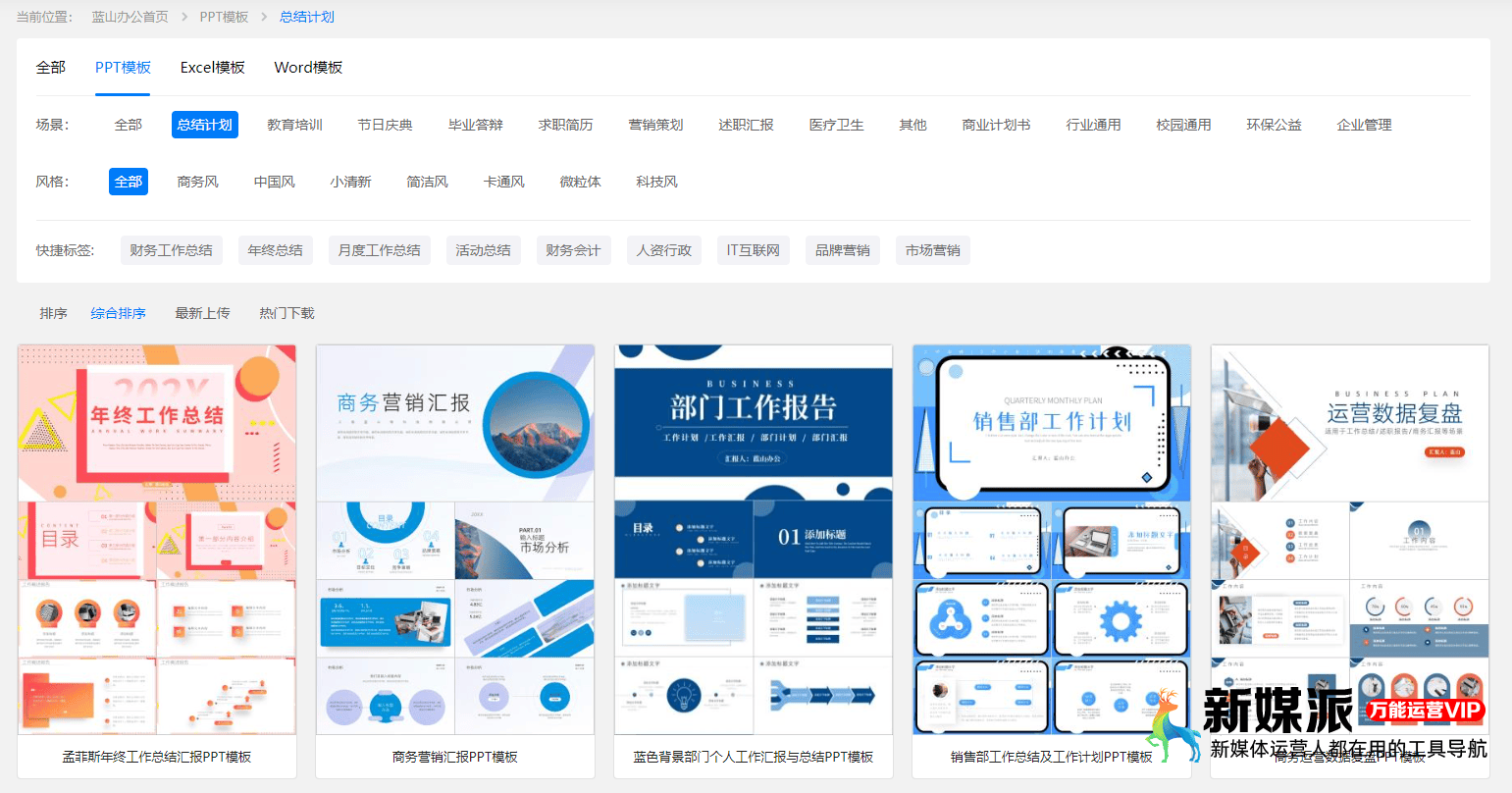Select the 全部 top category tab
Image resolution: width=1512 pixels, height=793 pixels.
pos(50,68)
